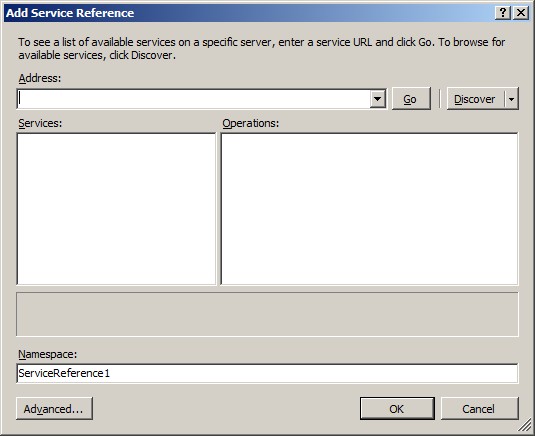The width and height of the screenshot is (535, 436).
Task: Close the Add Service Reference window
Action: 521,13
